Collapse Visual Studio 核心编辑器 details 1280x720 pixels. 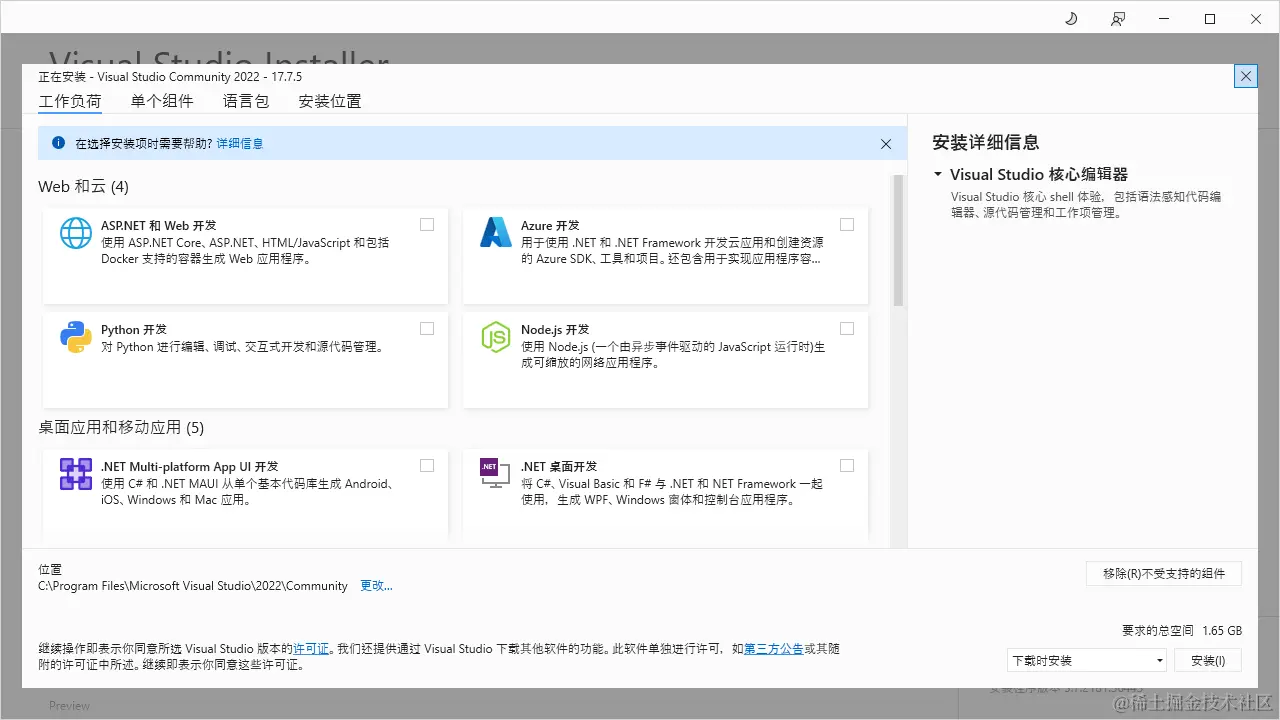938,174
